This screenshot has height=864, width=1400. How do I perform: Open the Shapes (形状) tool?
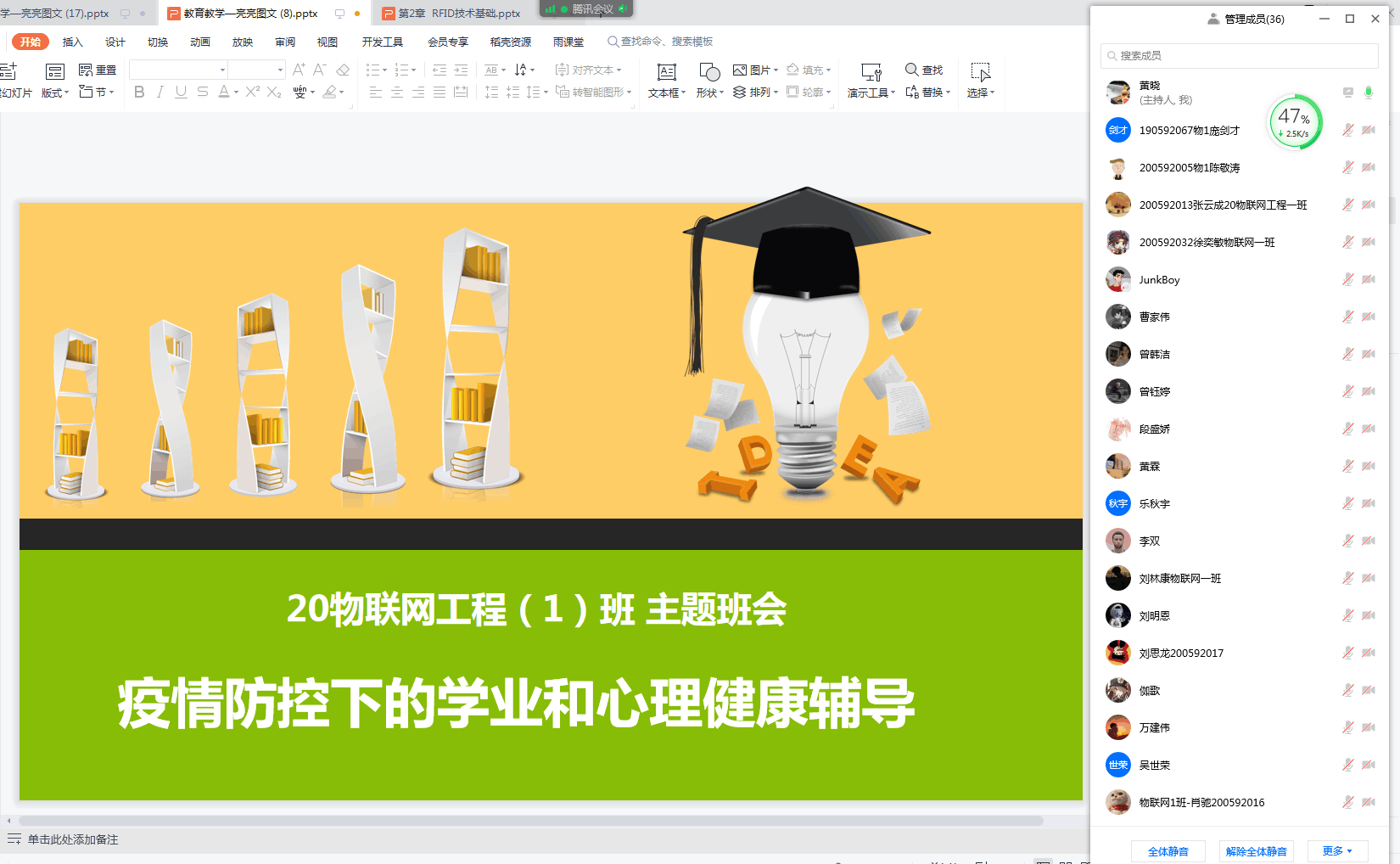(709, 81)
